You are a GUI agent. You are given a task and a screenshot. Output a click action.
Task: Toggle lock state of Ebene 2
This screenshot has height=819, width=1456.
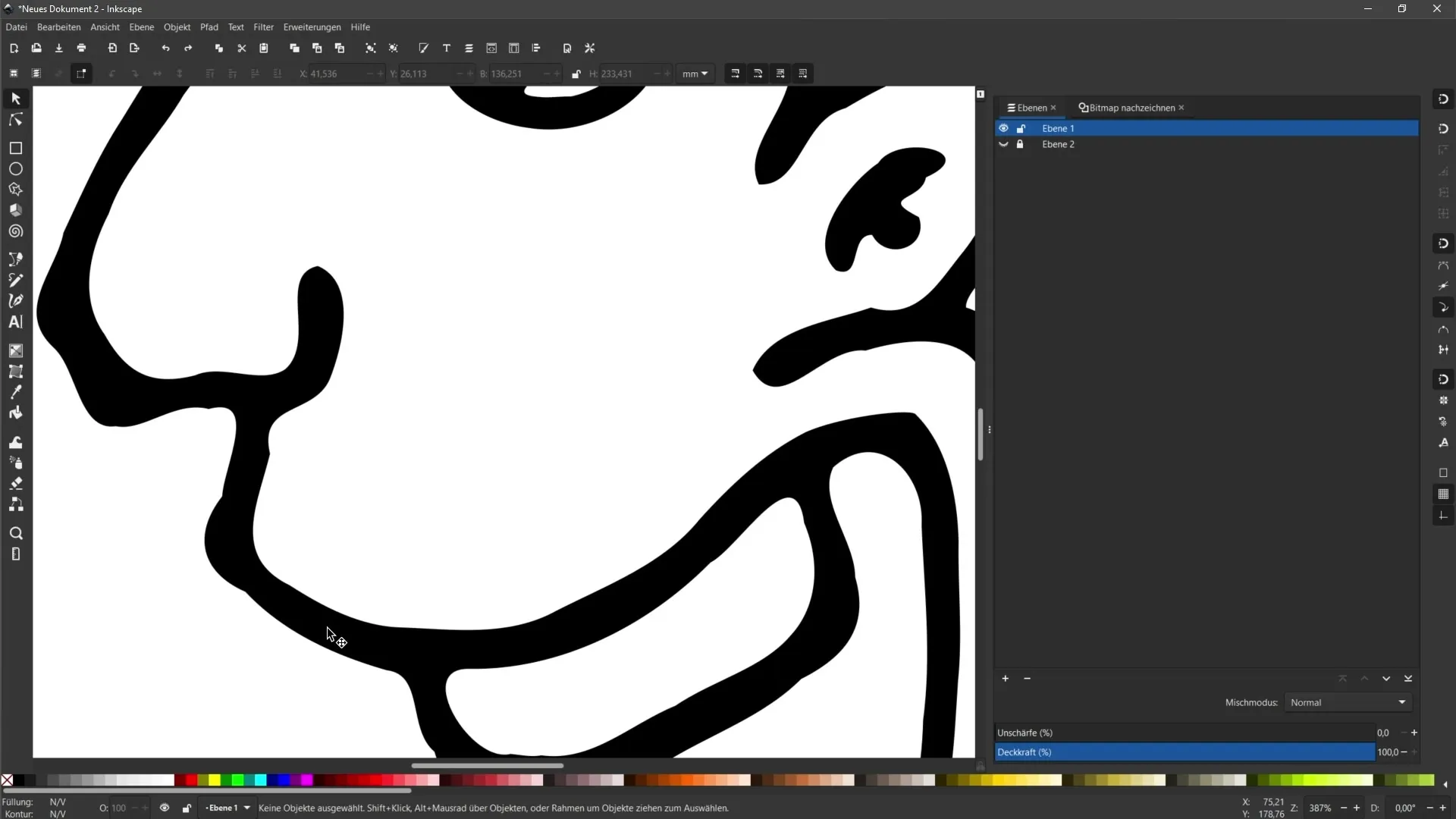[x=1021, y=144]
